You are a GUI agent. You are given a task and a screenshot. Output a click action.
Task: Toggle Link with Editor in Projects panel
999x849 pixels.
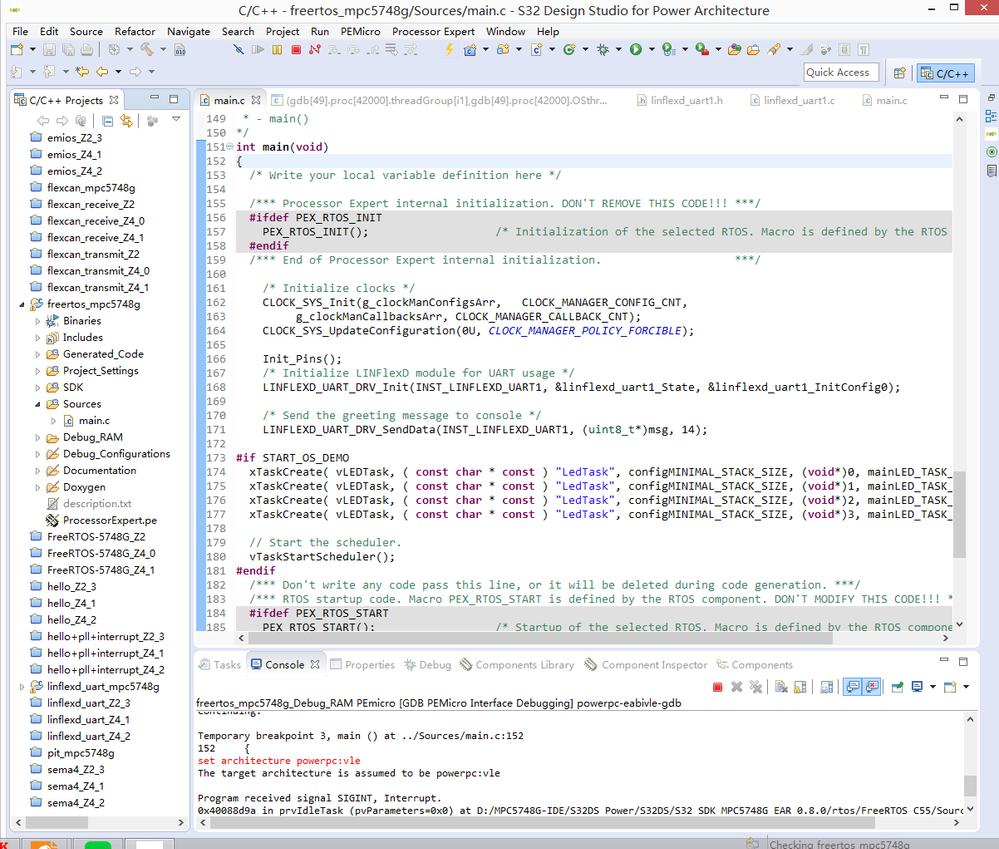[126, 121]
